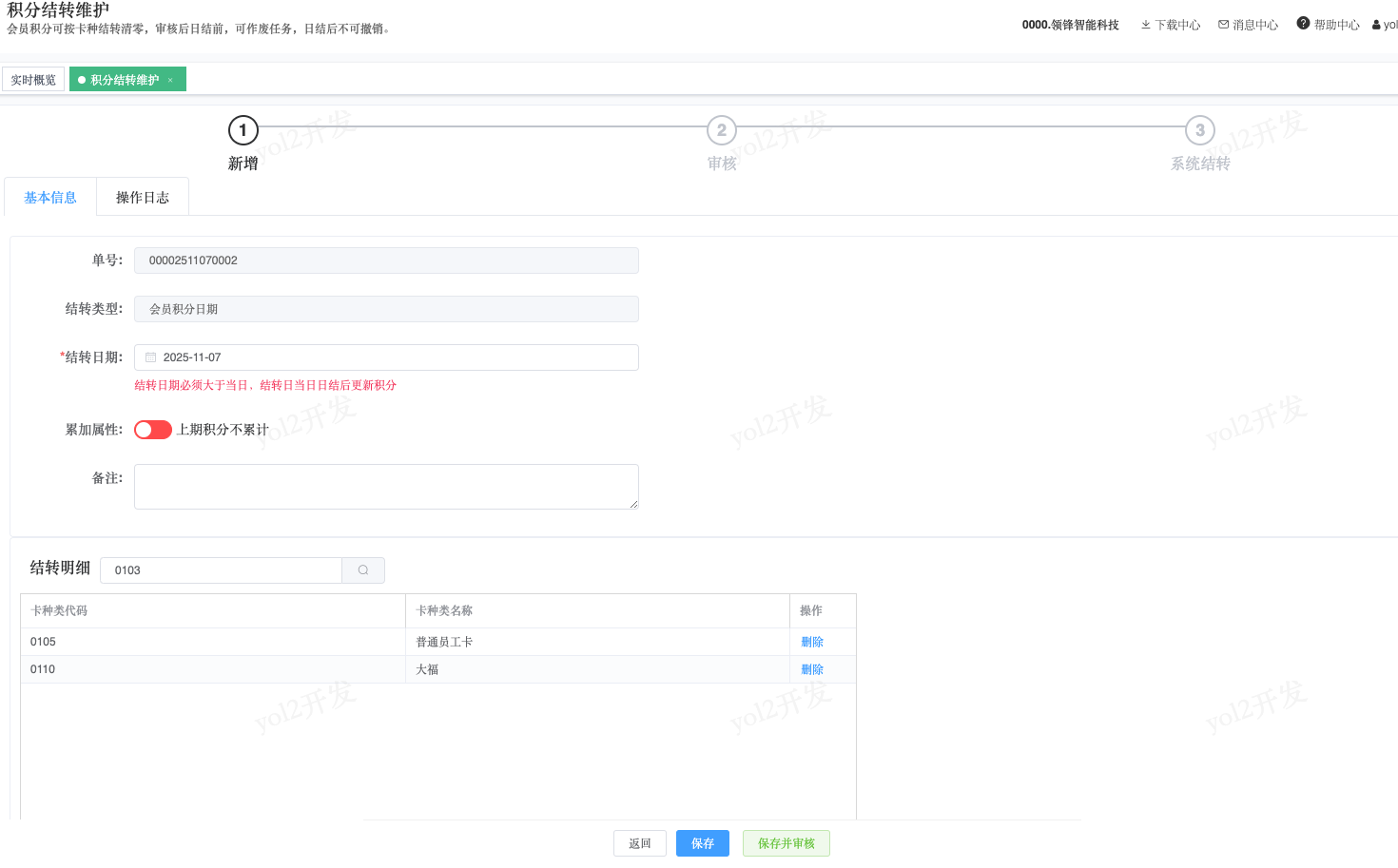Click step 2 审核 circle
This screenshot has height=868, width=1398.
pos(722,130)
